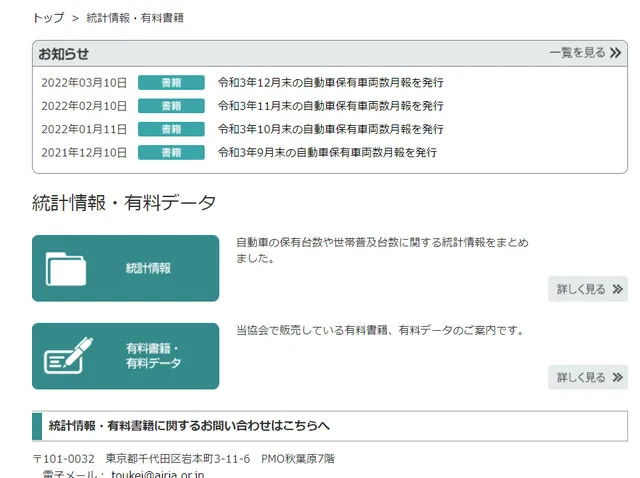Screen dimensions: 640x478
Task: Open the 一覧を見る news list link
Action: [x=585, y=53]
